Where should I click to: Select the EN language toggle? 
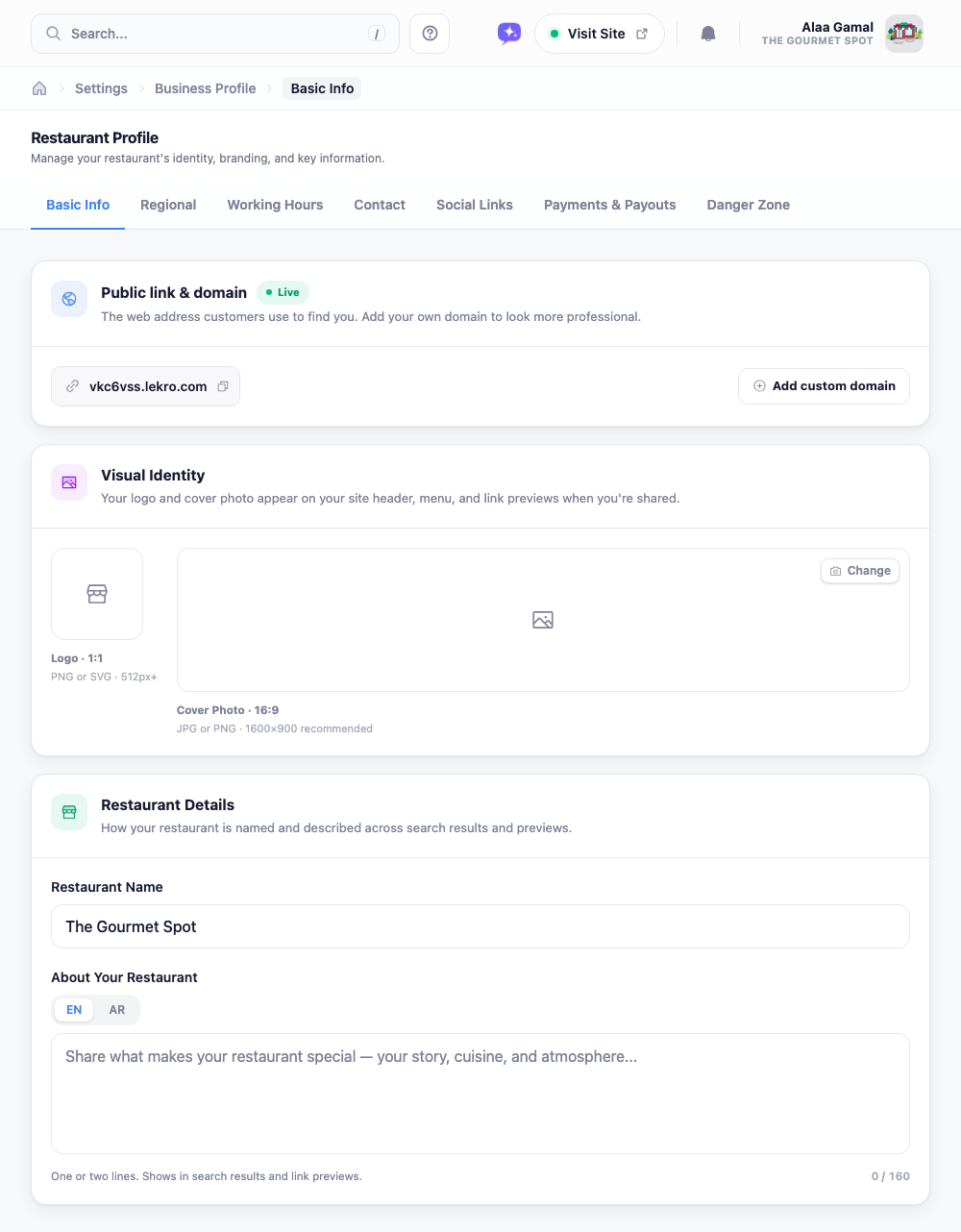pos(74,1010)
